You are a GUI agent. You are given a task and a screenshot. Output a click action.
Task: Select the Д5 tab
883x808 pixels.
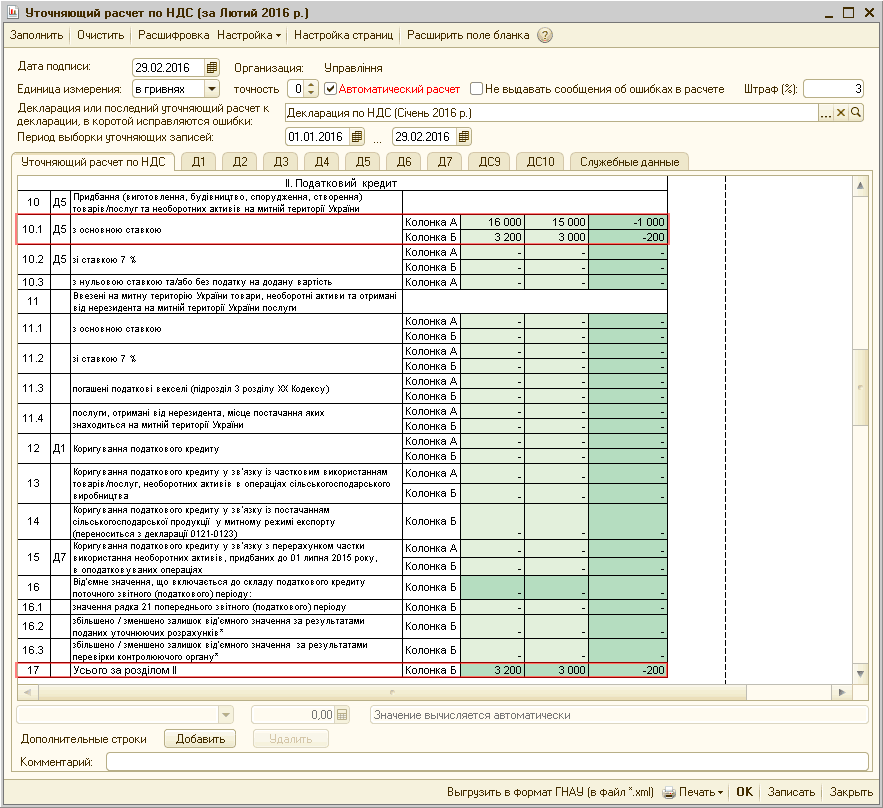click(363, 162)
